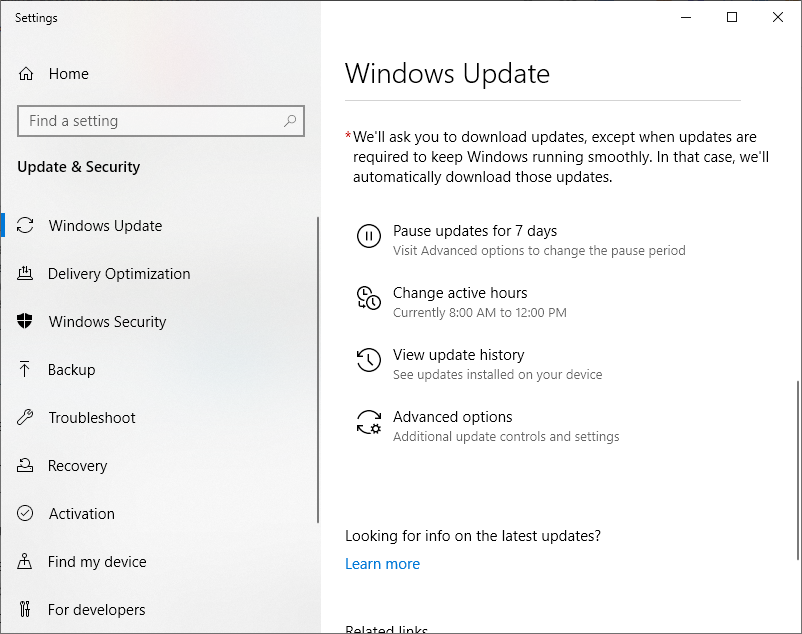The image size is (802, 634).
Task: Click the search magnifier icon
Action: coord(290,121)
